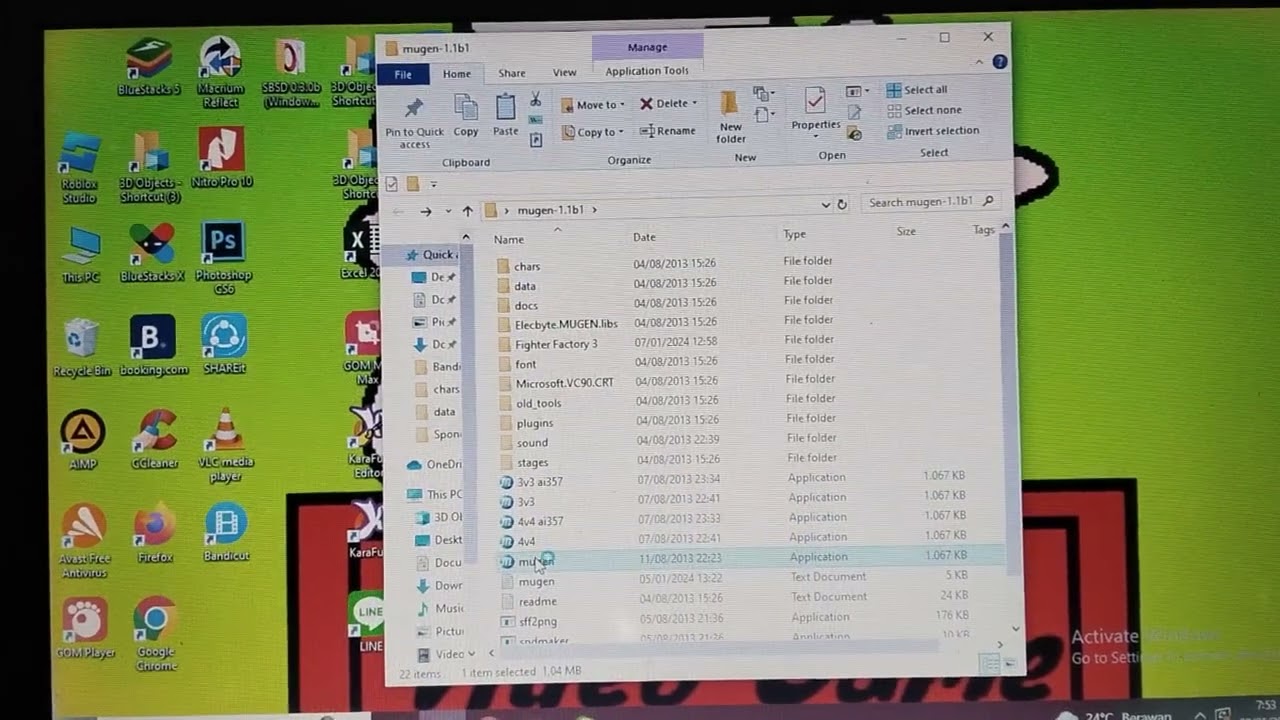
Task: Switch to Share ribbon tab
Action: click(512, 73)
